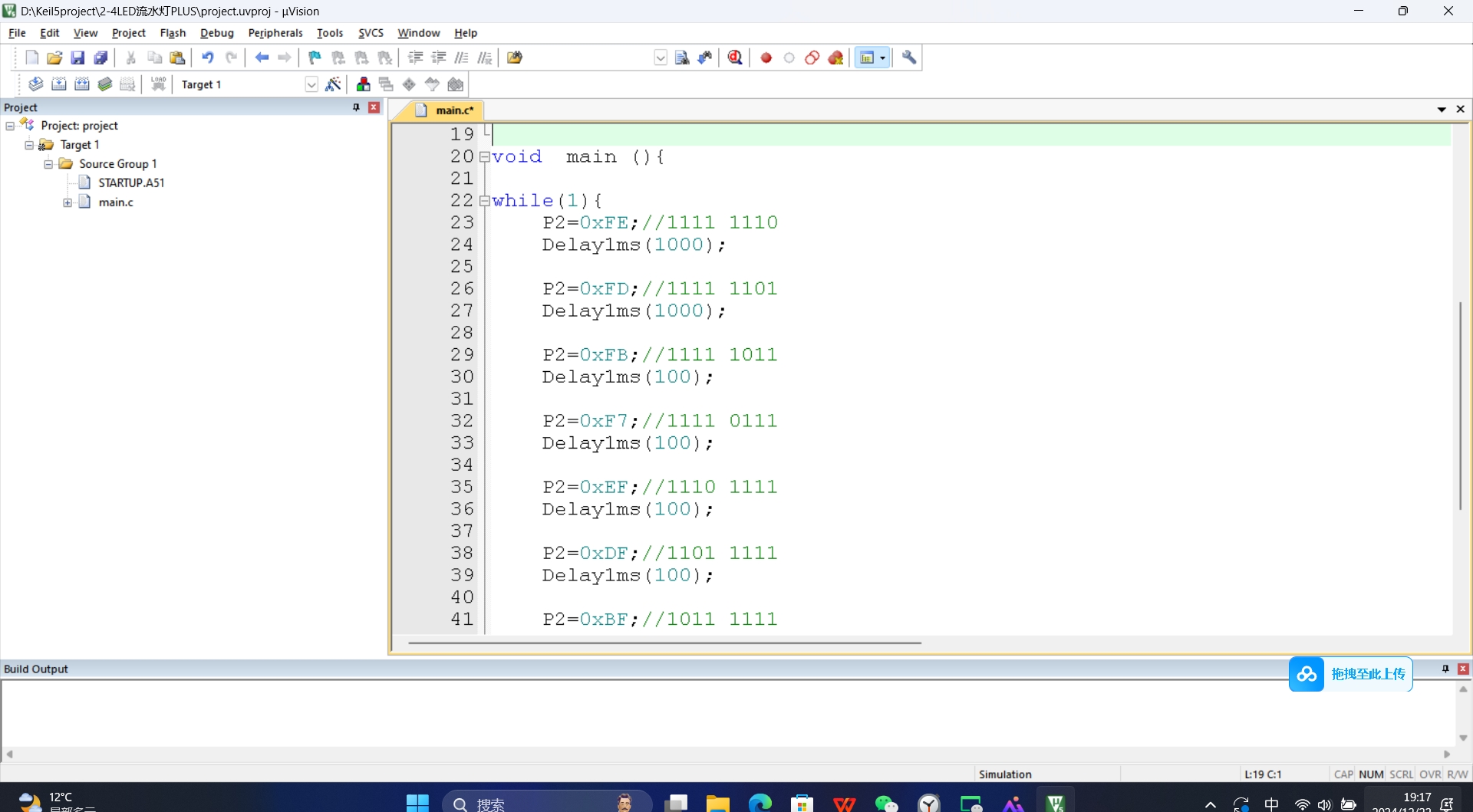
Task: Insert a breakpoint with red dot icon
Action: [x=766, y=58]
